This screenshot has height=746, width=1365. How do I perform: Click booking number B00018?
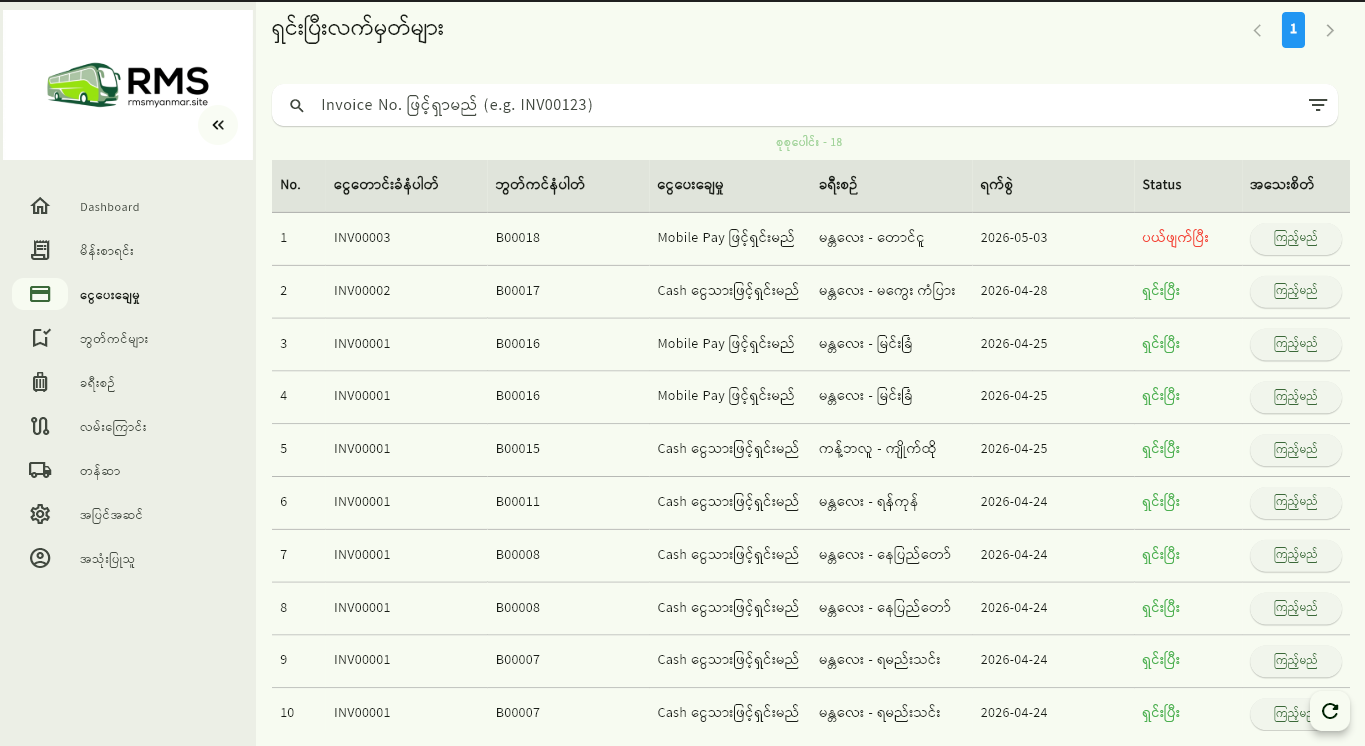click(x=518, y=238)
